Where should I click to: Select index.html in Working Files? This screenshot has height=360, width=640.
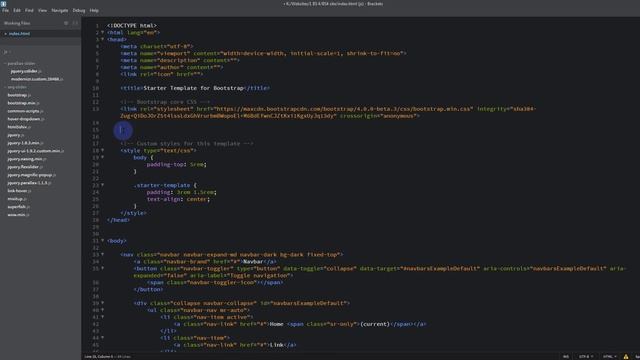point(19,33)
